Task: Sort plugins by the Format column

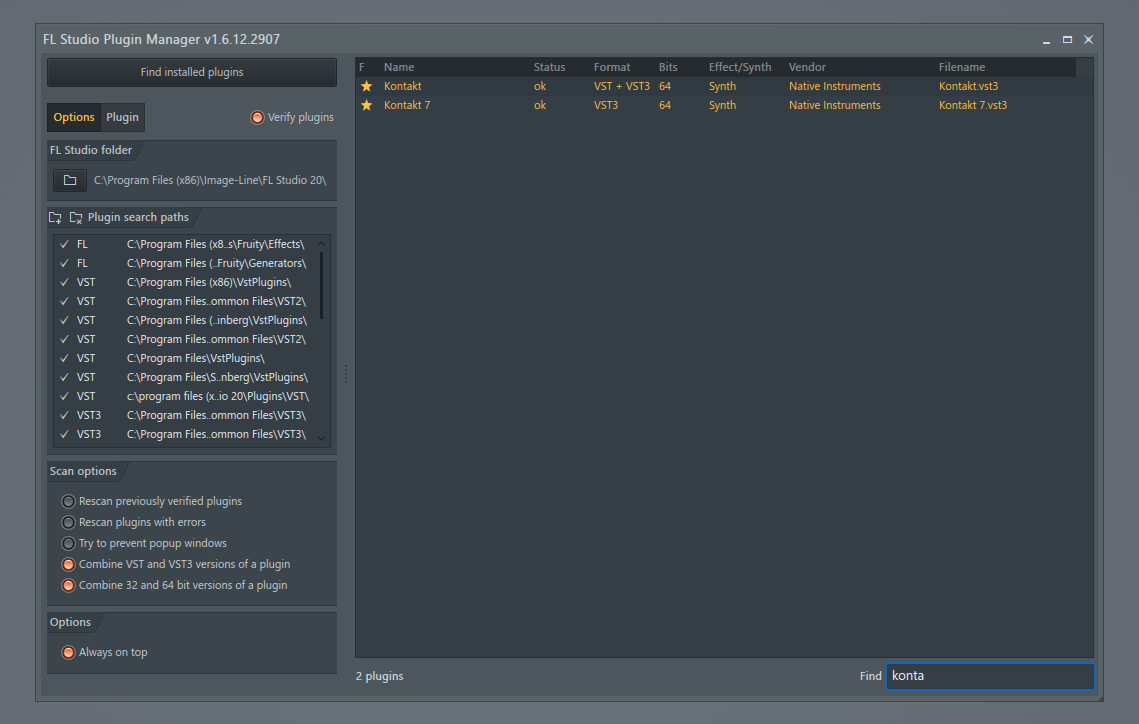Action: point(612,67)
